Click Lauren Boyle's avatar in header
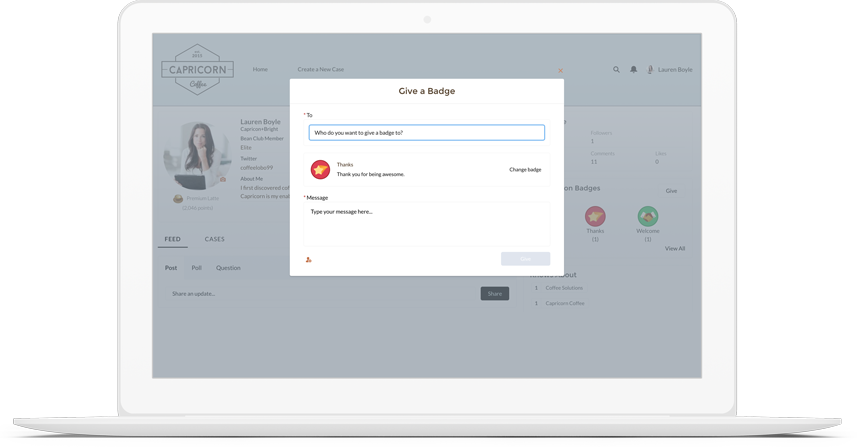The width and height of the screenshot is (857, 447). (x=650, y=70)
